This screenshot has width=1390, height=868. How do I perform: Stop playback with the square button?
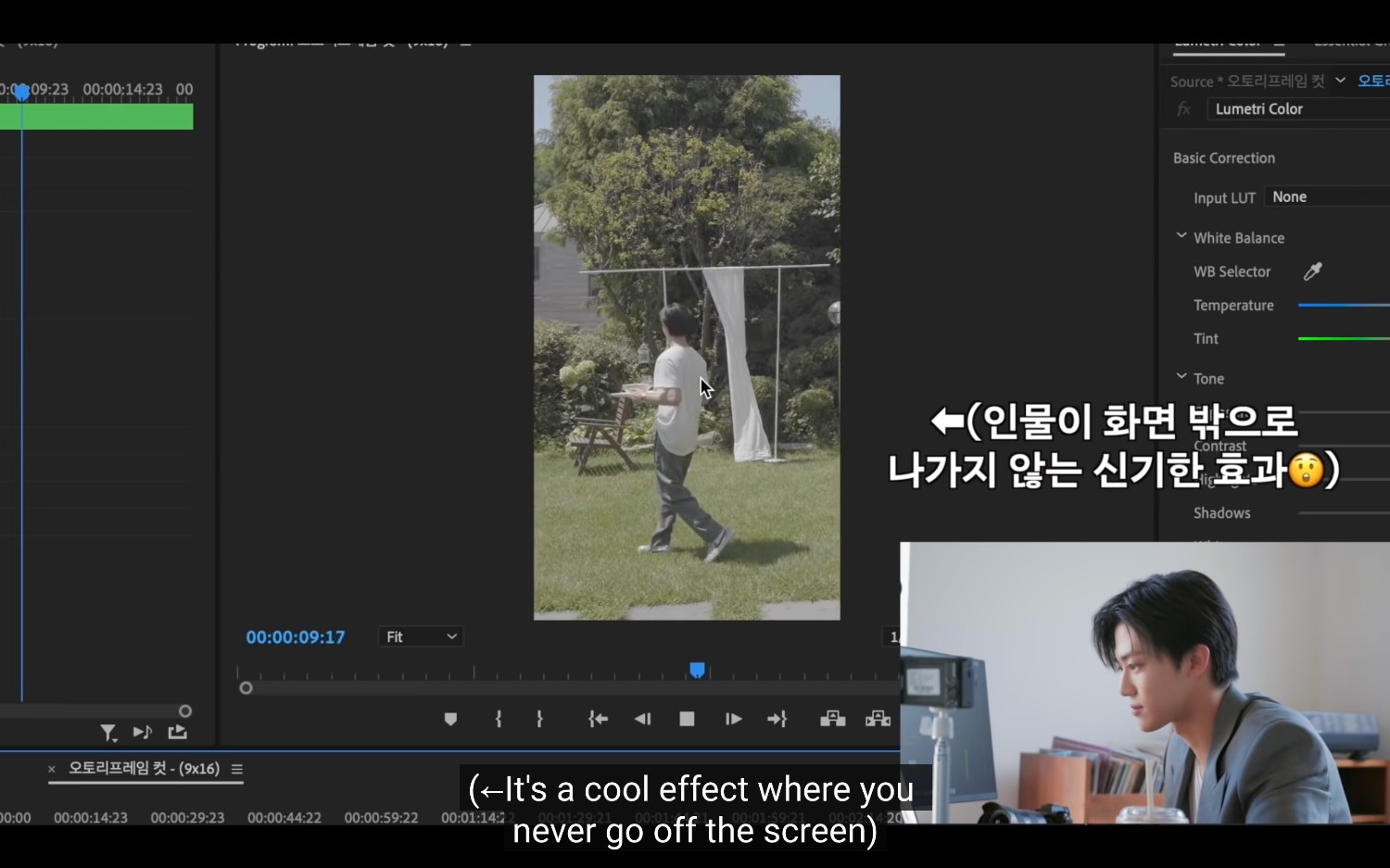(687, 719)
